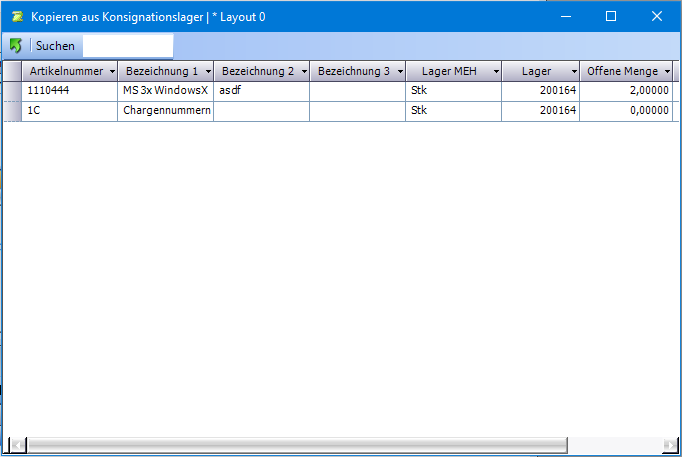This screenshot has height=457, width=682.
Task: Select the cell with article number 1110444
Action: pyautogui.click(x=70, y=91)
